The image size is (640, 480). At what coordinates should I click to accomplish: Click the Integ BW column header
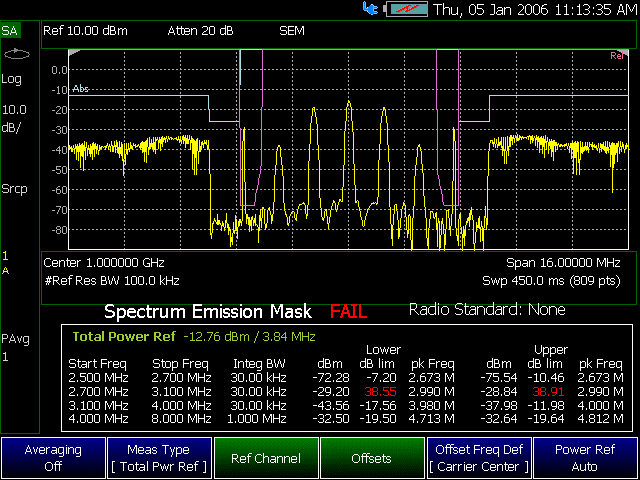[259, 364]
